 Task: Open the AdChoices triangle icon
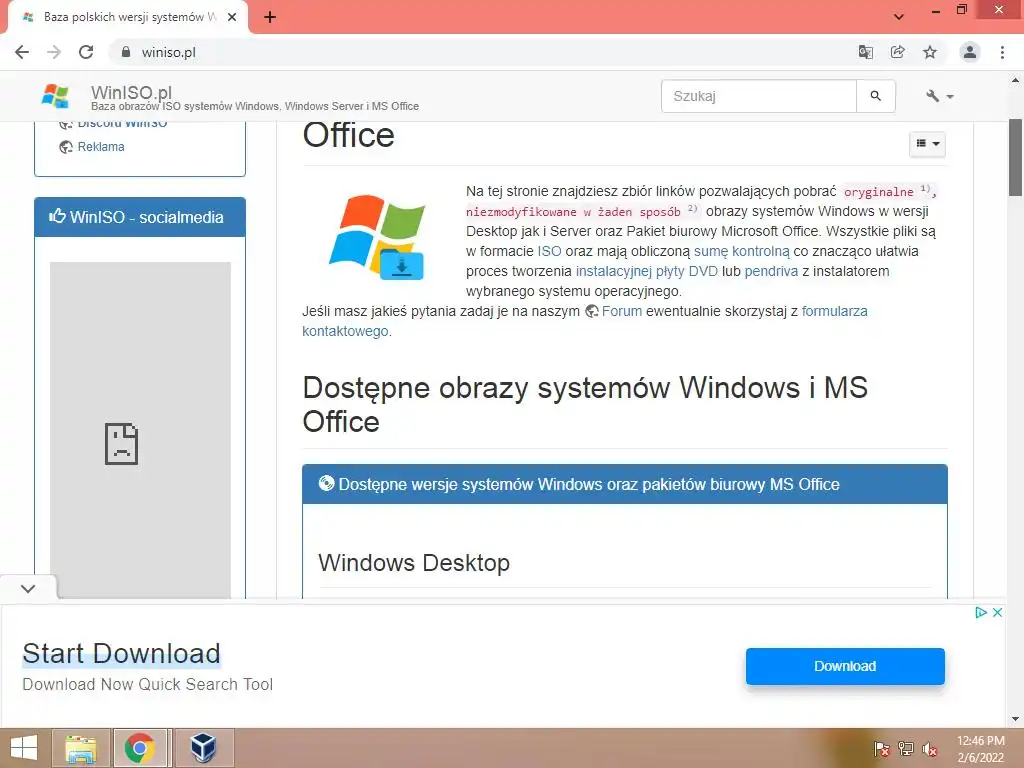(x=980, y=613)
